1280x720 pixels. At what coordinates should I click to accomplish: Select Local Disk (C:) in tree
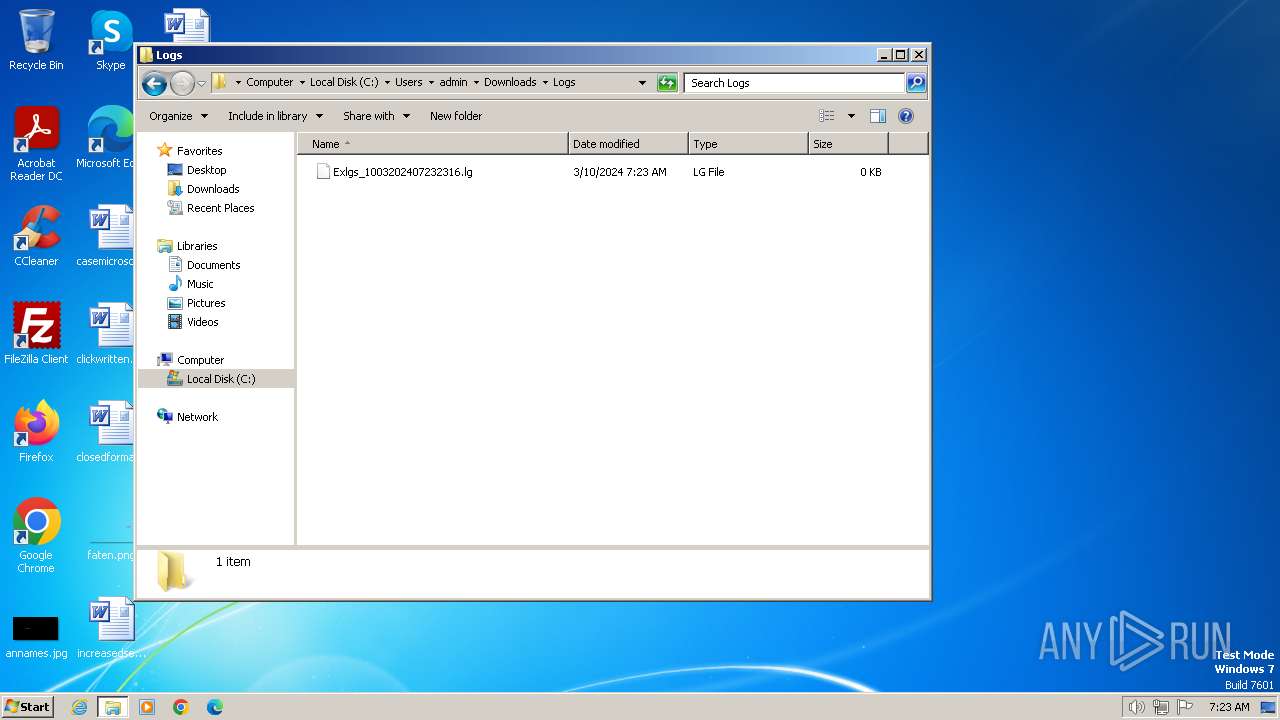pos(220,379)
